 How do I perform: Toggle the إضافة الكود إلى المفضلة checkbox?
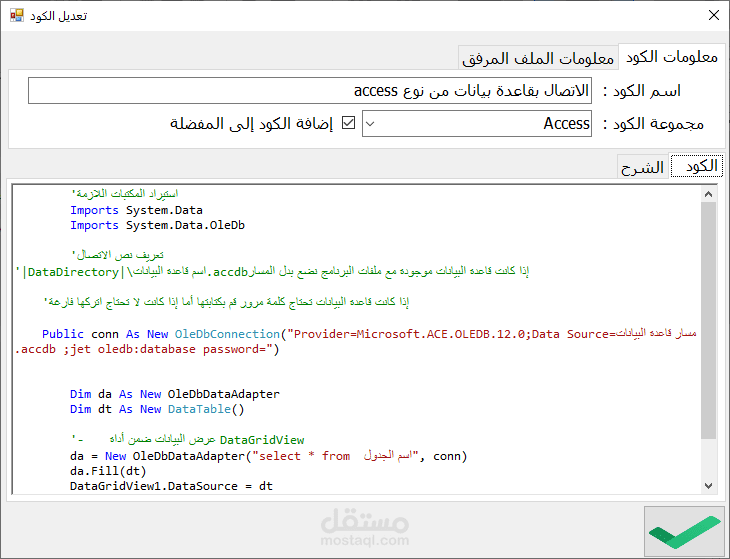point(349,124)
